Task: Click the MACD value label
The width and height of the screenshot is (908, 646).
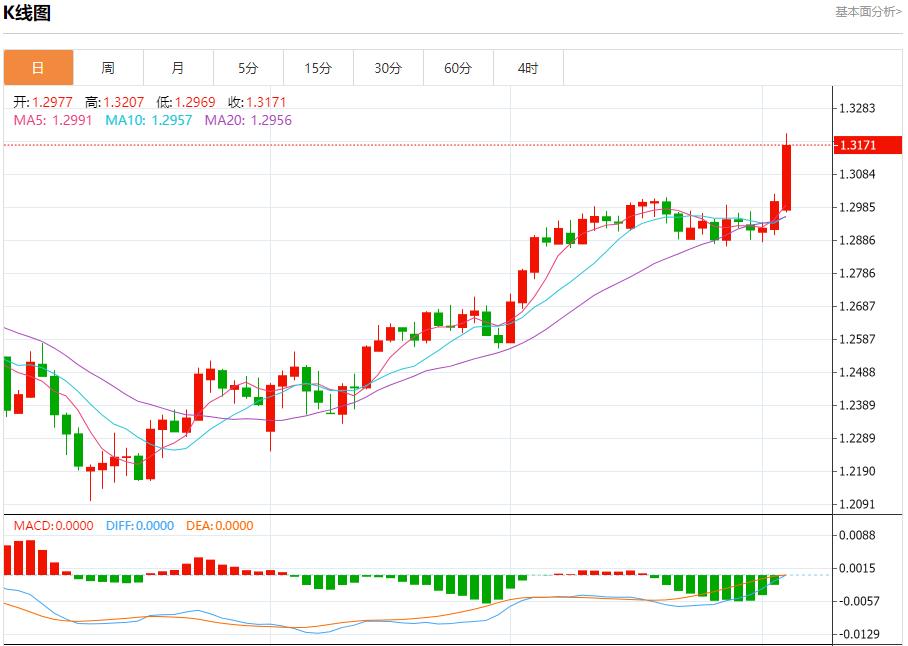Action: pos(53,526)
